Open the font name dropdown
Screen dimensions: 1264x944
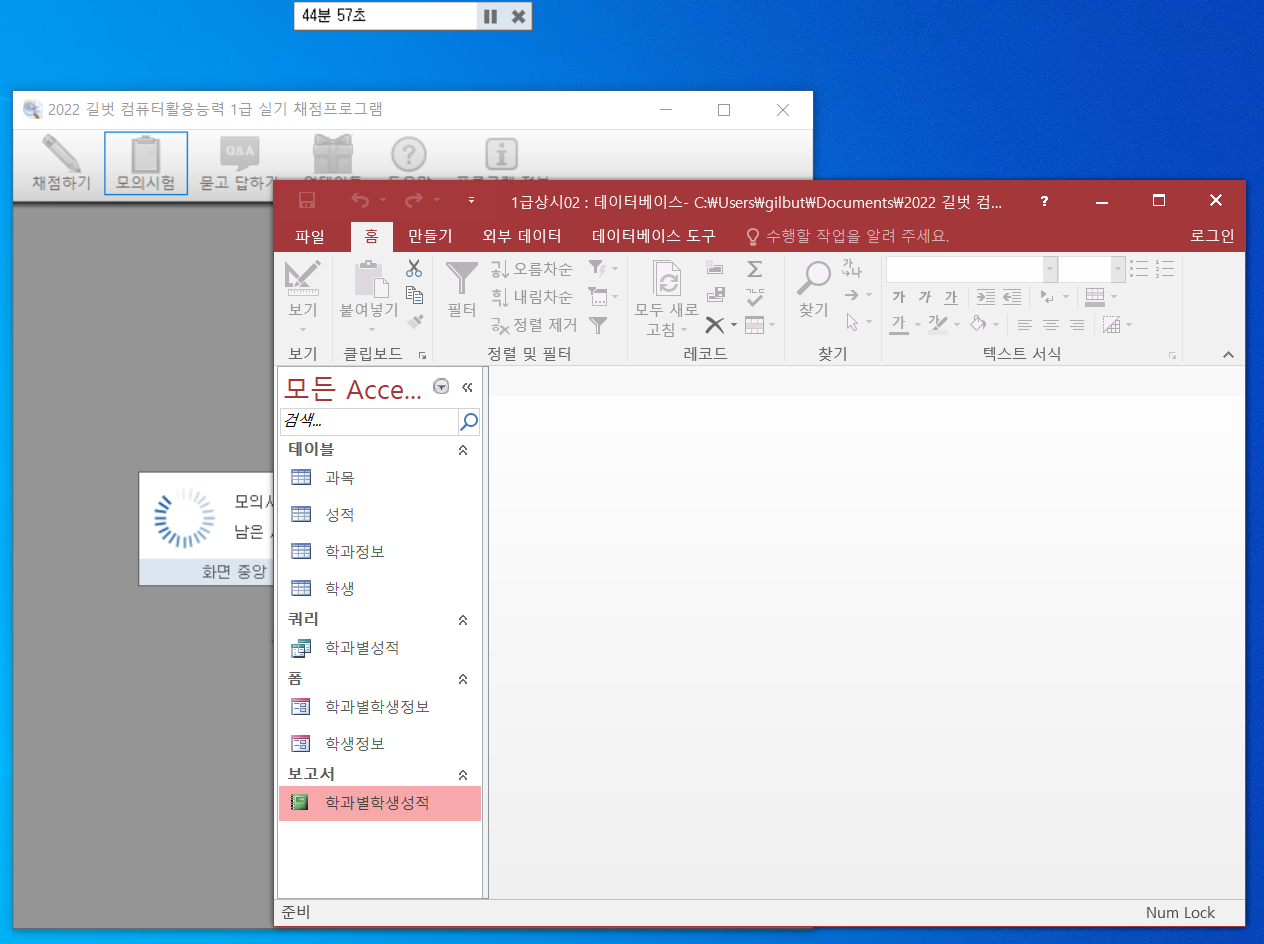click(1049, 269)
